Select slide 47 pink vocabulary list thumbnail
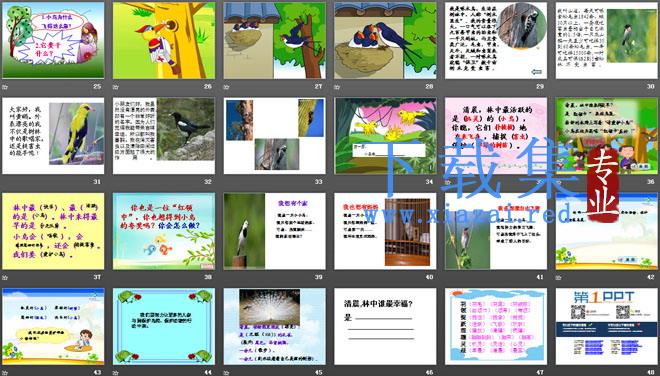The width and height of the screenshot is (660, 376). coord(496,326)
